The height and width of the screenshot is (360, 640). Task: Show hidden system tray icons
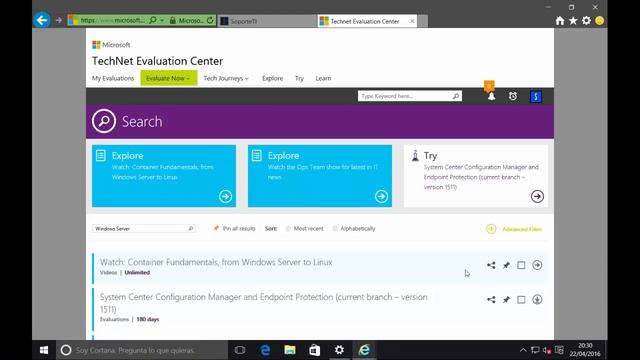[x=523, y=350]
